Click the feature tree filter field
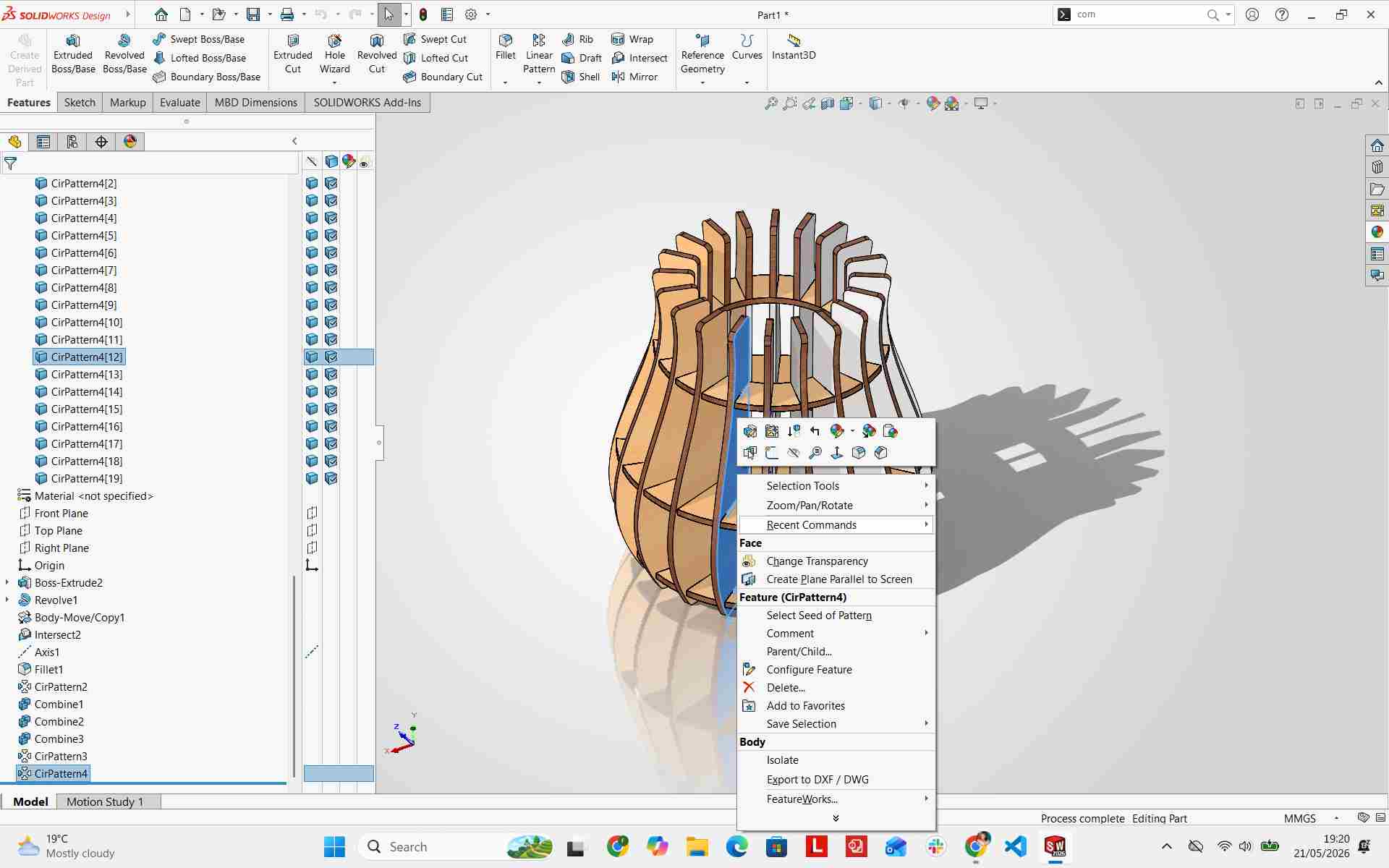Screen dimensions: 1389x868 [x=150, y=163]
